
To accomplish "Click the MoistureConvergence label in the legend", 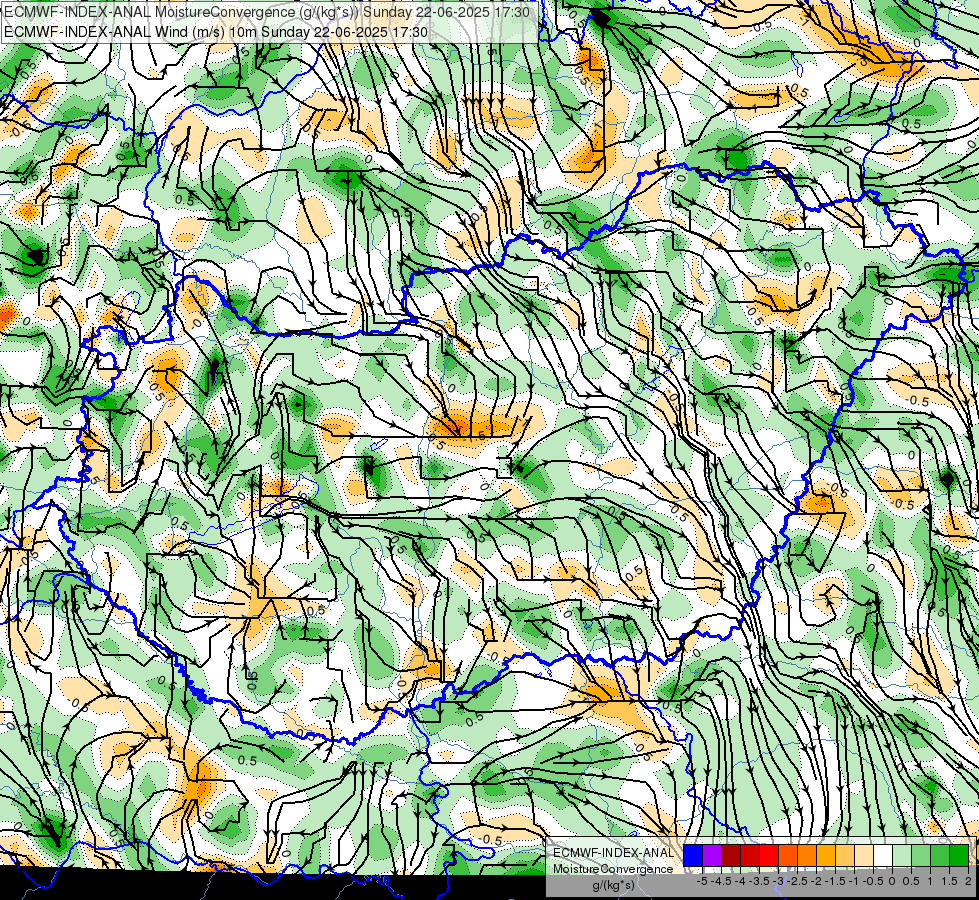I will point(613,869).
